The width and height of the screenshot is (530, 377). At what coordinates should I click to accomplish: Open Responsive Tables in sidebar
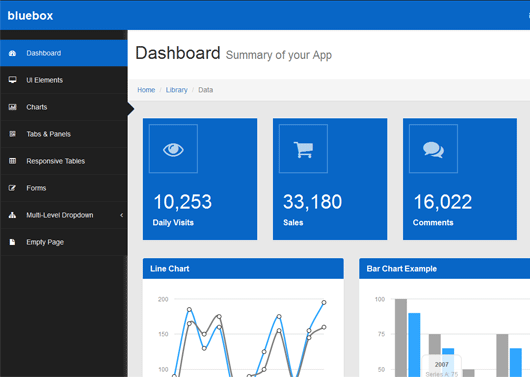(x=64, y=161)
